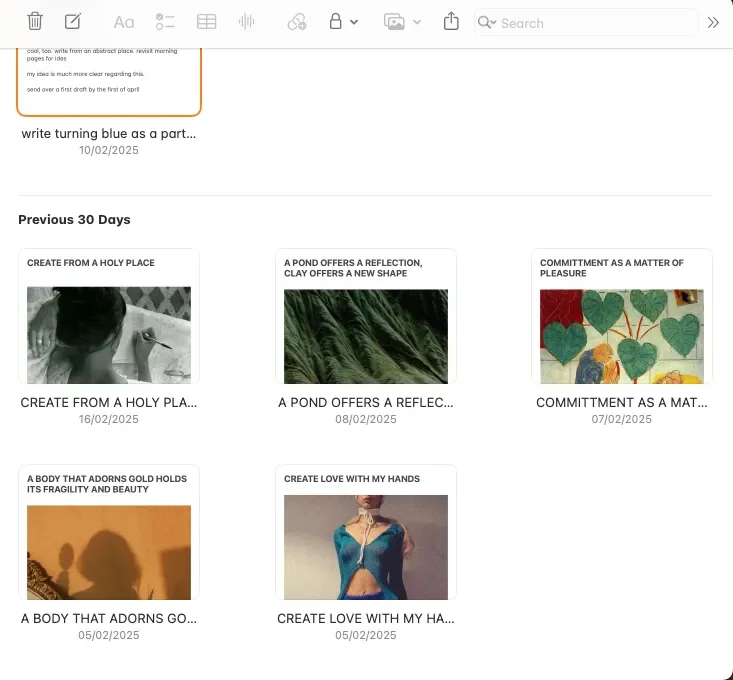733x680 pixels.
Task: Click the date 08/02/2025
Action: pos(366,419)
